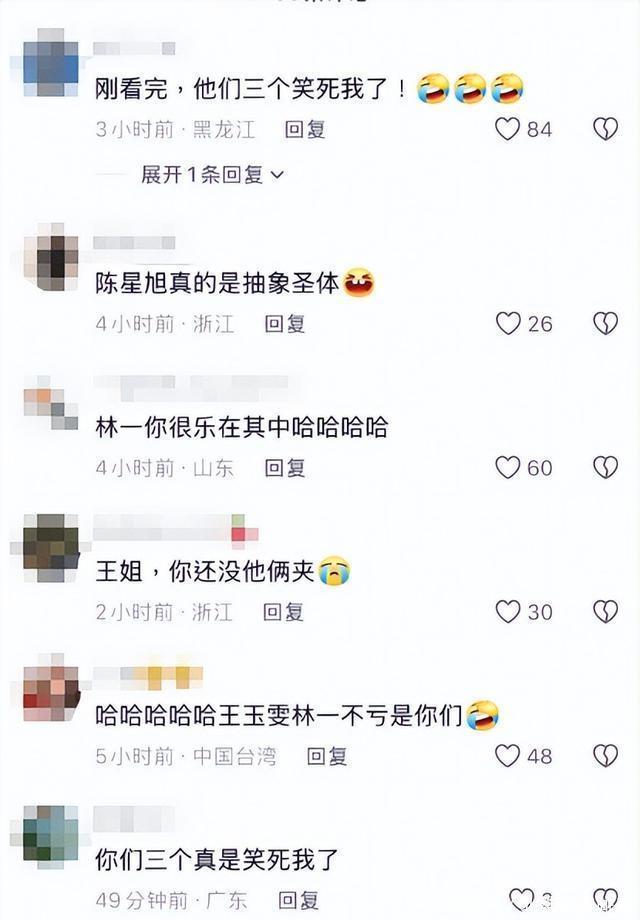Screen dimensions: 640x920
Task: Reply to the 陈星旭真的是抽象圣体 comment
Action: coord(285,323)
